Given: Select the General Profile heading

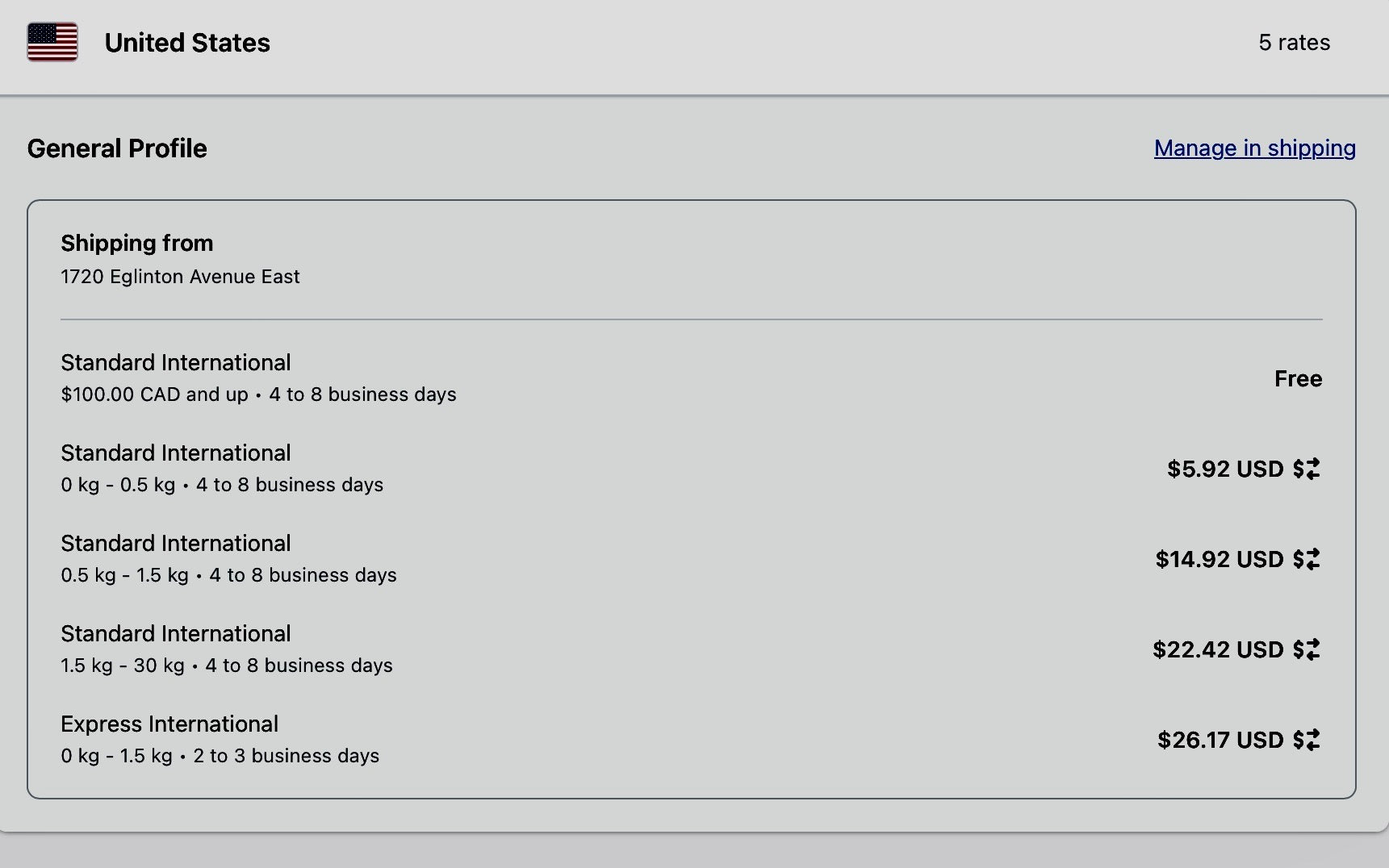Looking at the screenshot, I should (x=117, y=148).
